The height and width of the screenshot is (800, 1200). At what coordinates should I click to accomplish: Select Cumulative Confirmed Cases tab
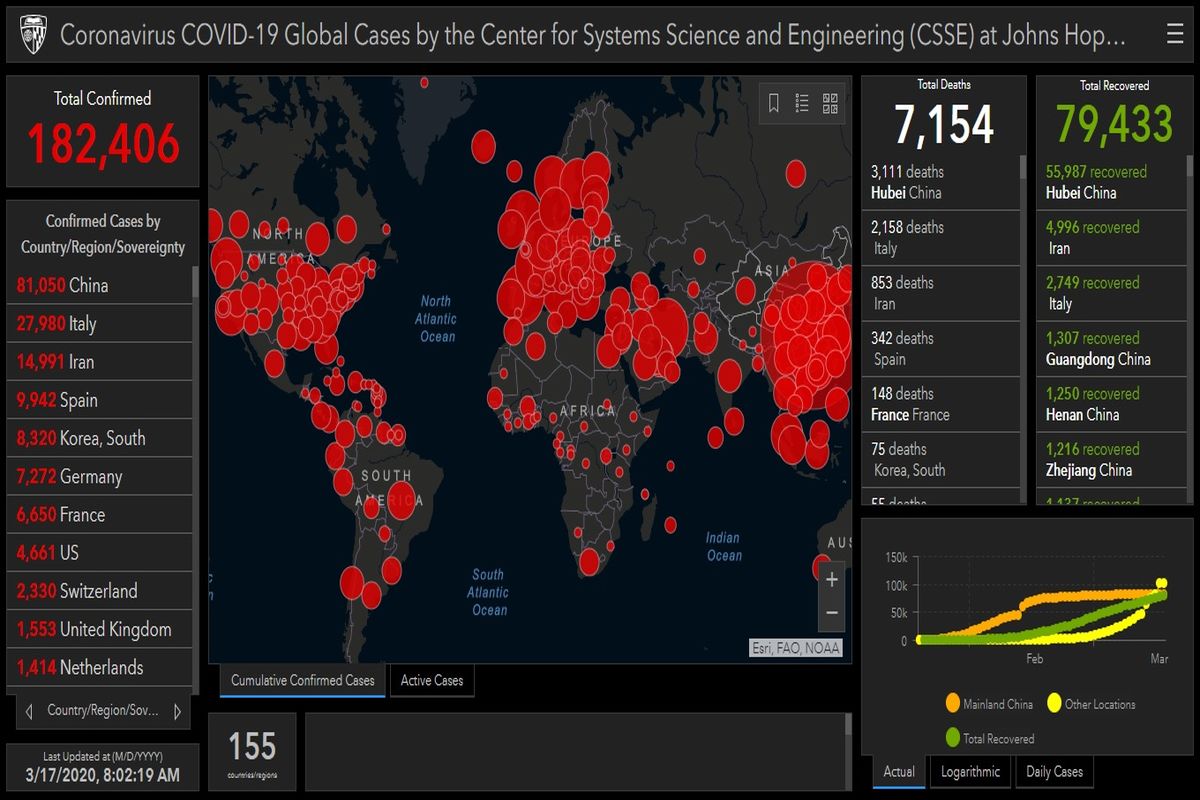(x=302, y=681)
